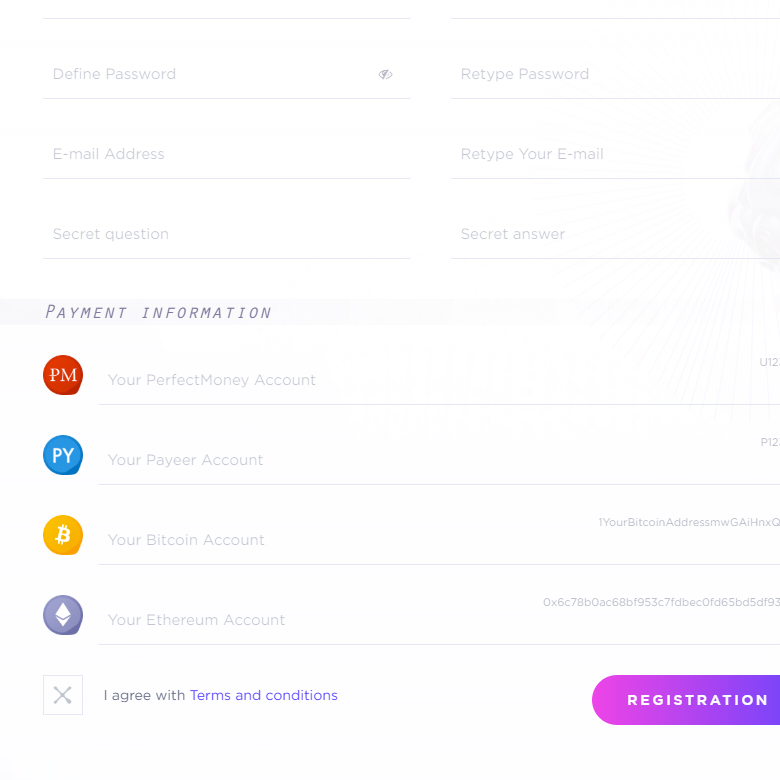Click into the Secret question field

click(x=227, y=234)
